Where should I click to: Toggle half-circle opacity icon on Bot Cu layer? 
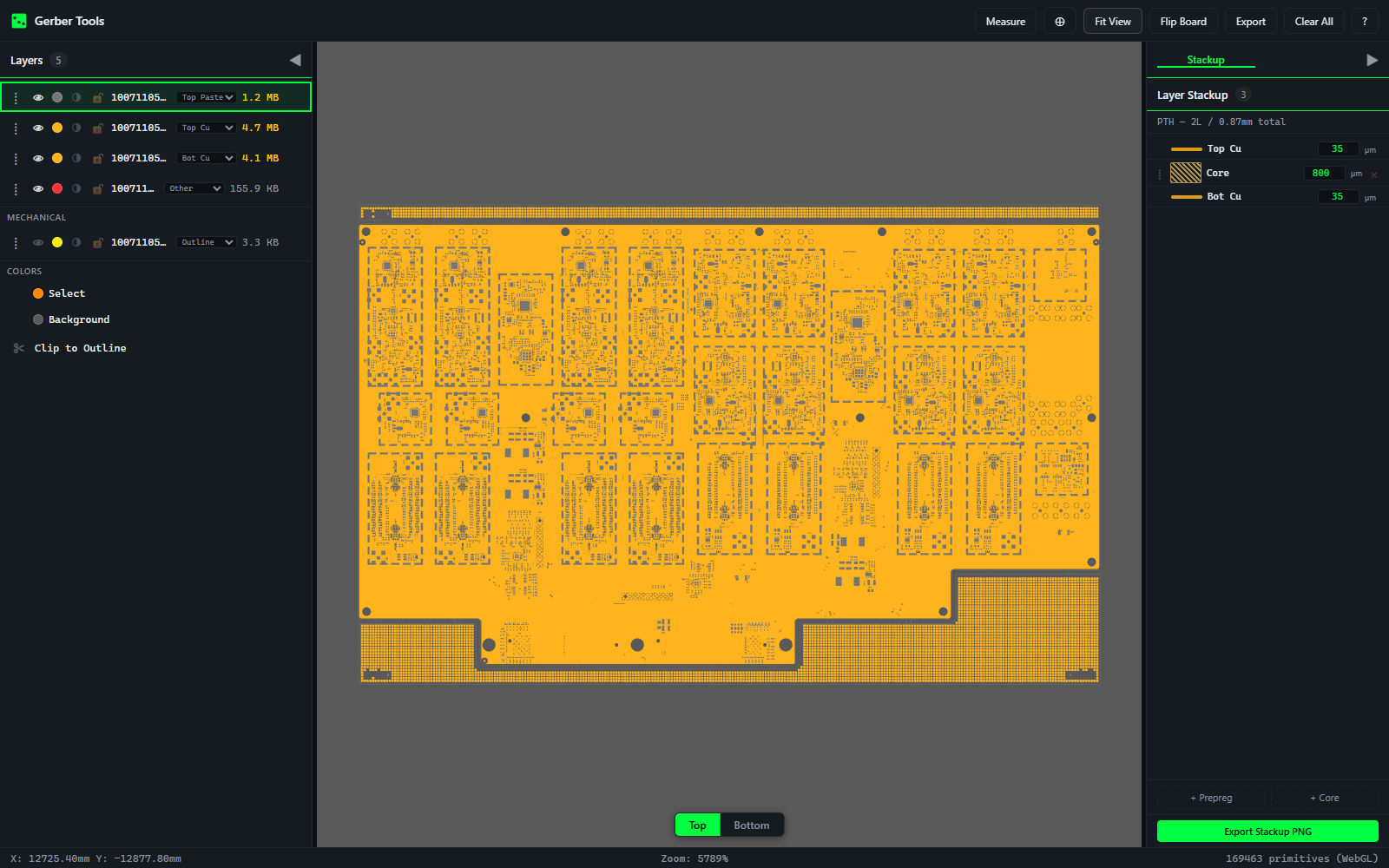click(x=76, y=158)
